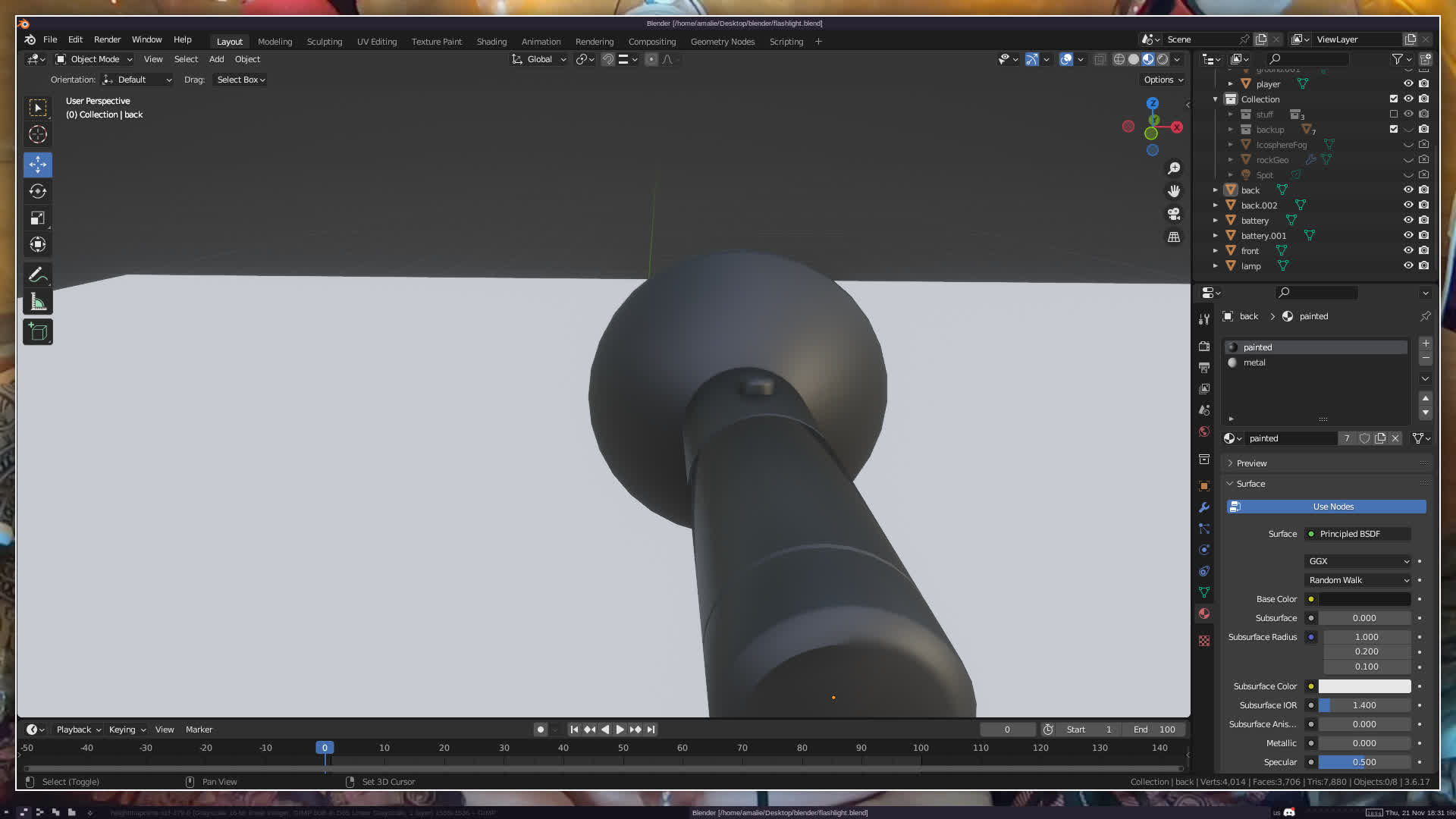Expand the lamp object tree item

tap(1216, 266)
